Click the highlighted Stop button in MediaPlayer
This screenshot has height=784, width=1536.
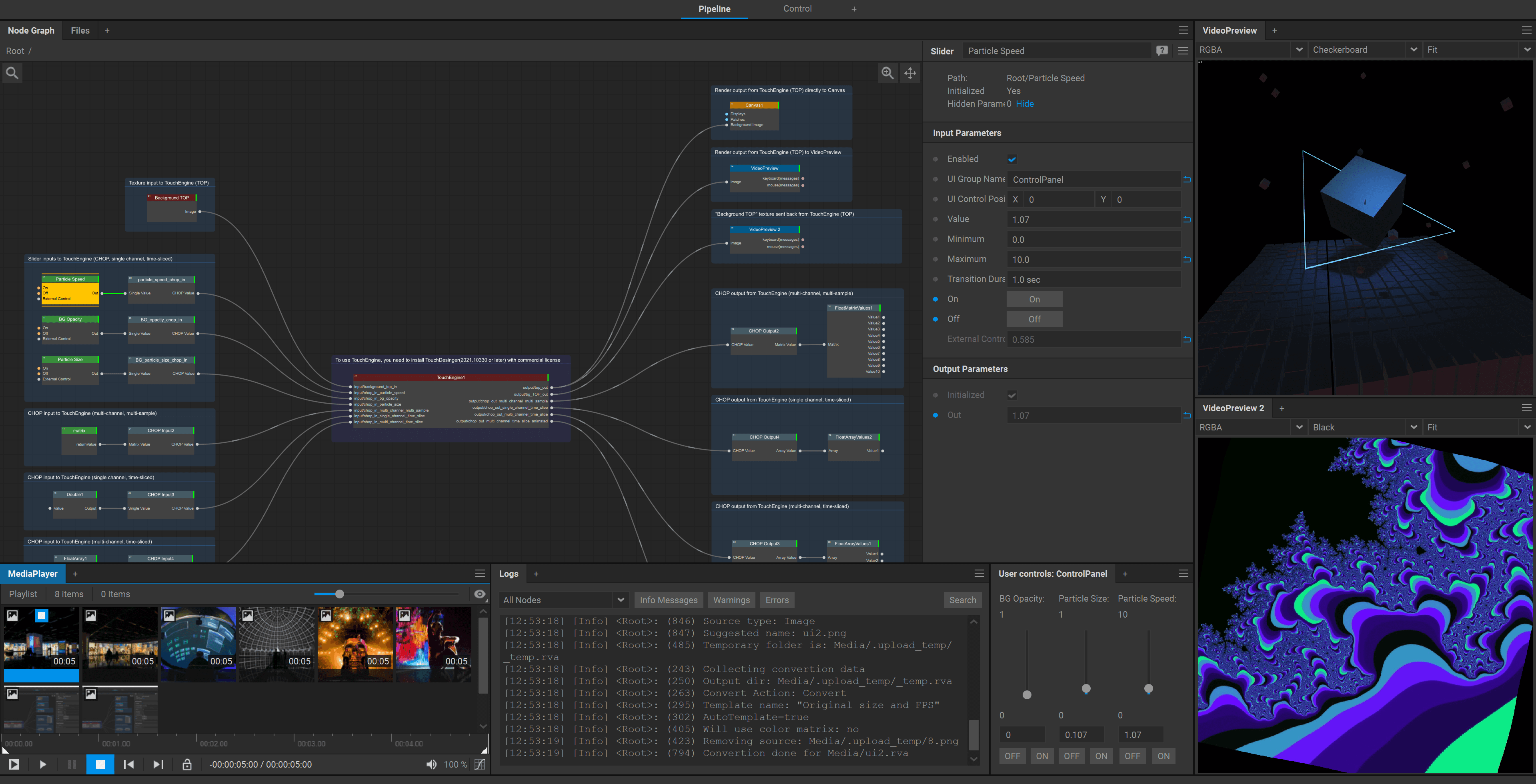tap(100, 764)
